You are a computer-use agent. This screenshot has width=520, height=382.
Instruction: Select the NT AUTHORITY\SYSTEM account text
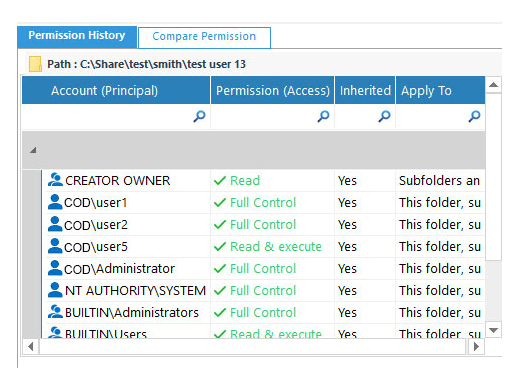(135, 291)
